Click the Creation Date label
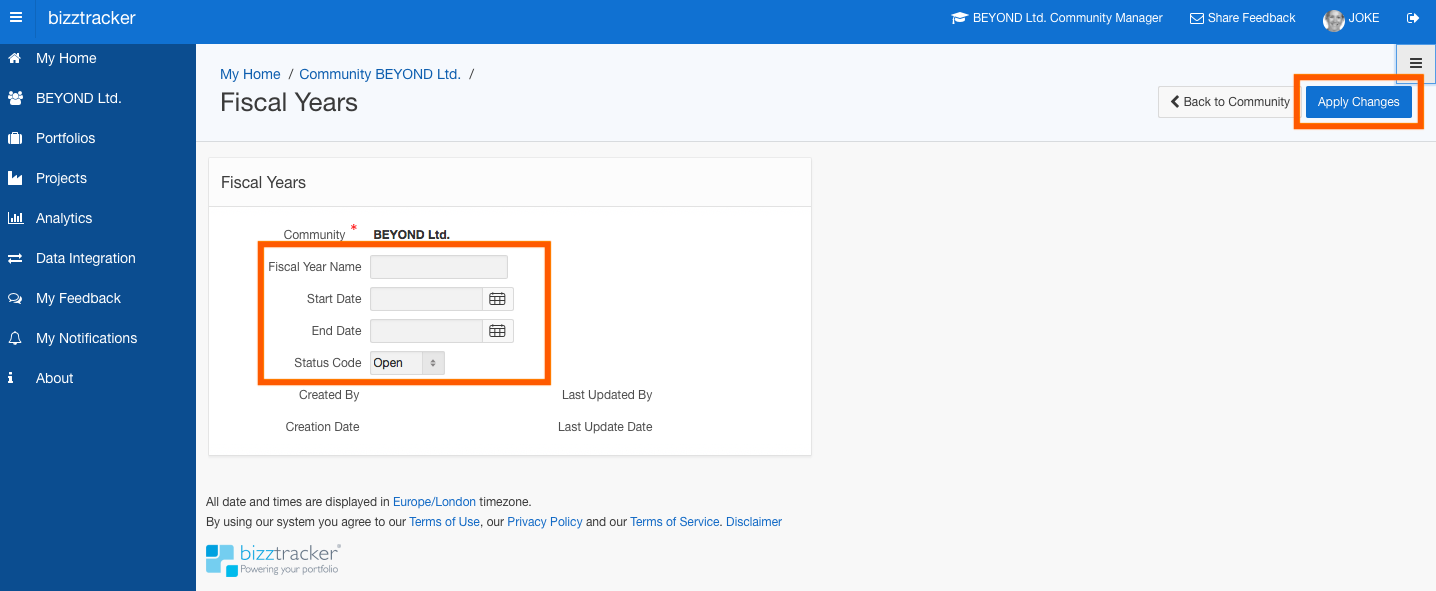 pos(322,427)
